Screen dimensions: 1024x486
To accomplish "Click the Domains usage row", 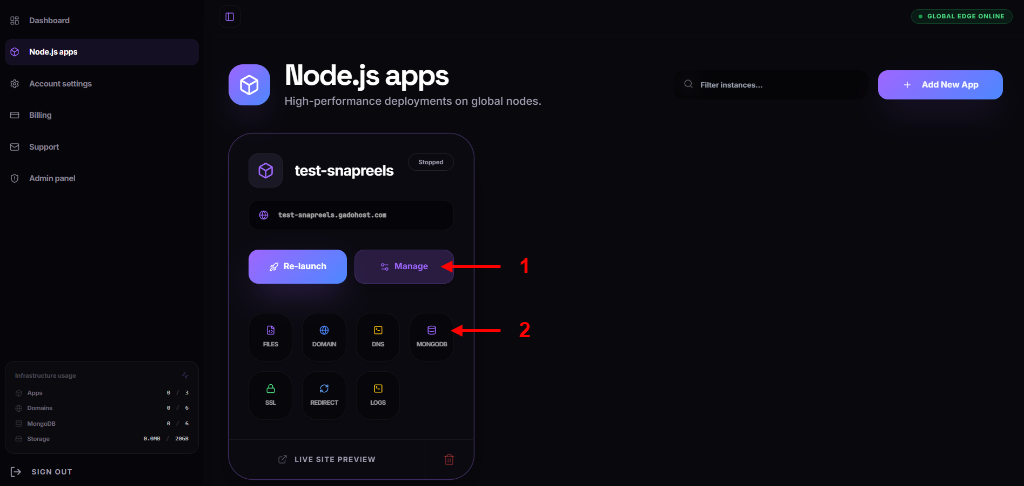I will point(103,408).
